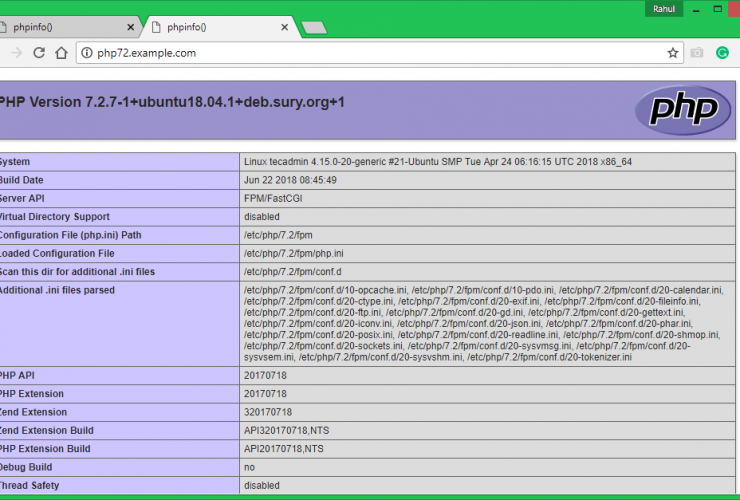The height and width of the screenshot is (500, 740).
Task: Close the first phpinfo() tab
Action: (131, 26)
